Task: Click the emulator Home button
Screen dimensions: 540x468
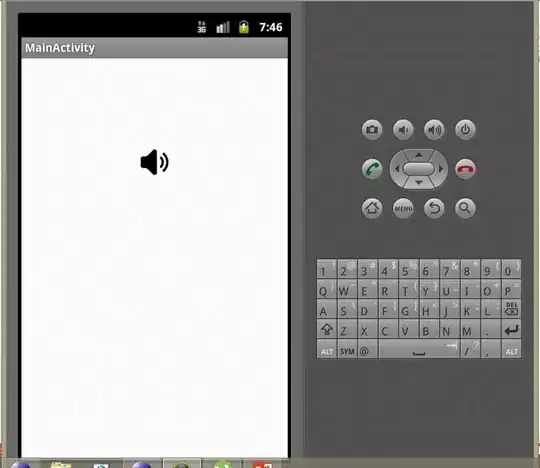Action: click(372, 208)
